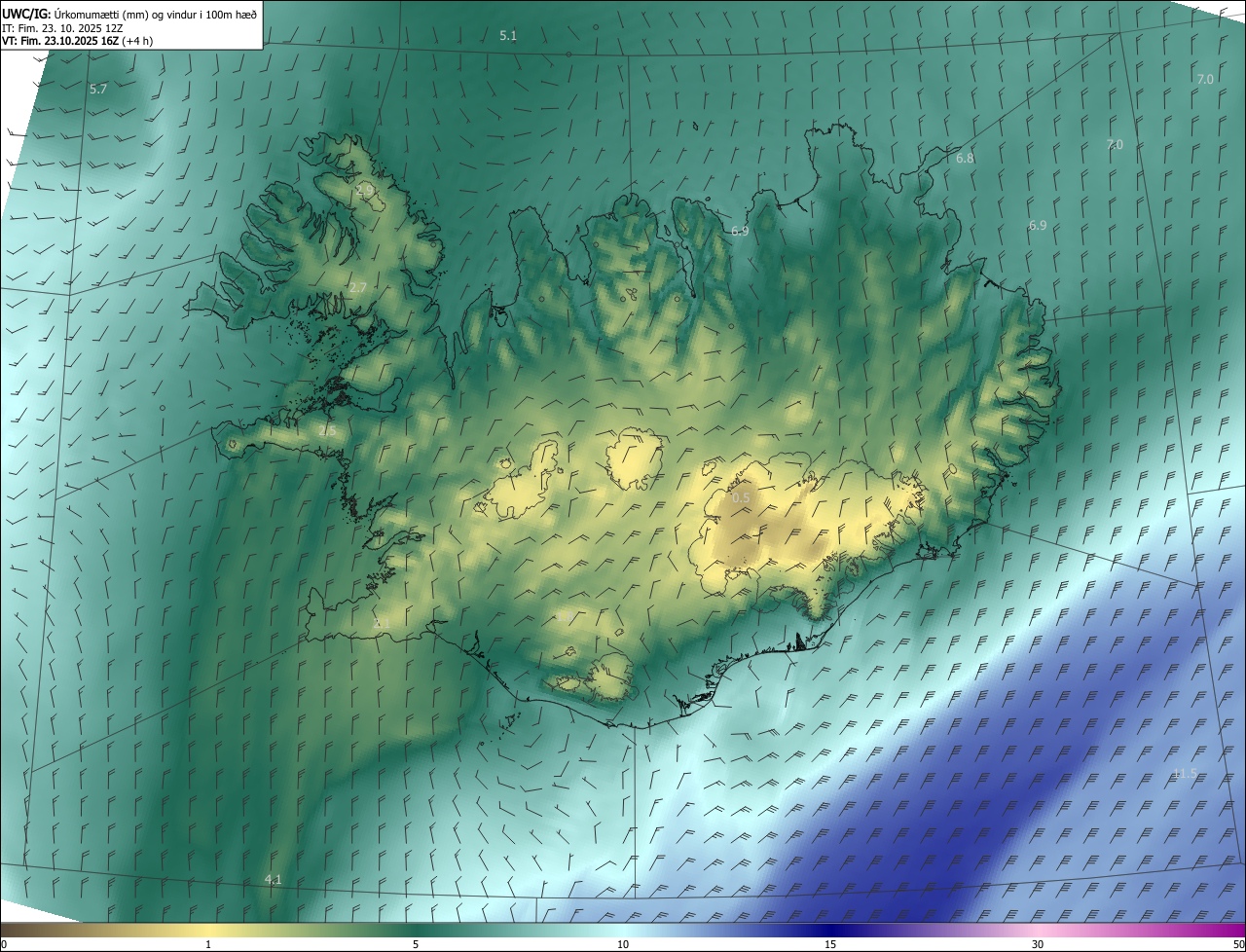
Task: Click the '50' tick on the colour scale
Action: (1238, 944)
